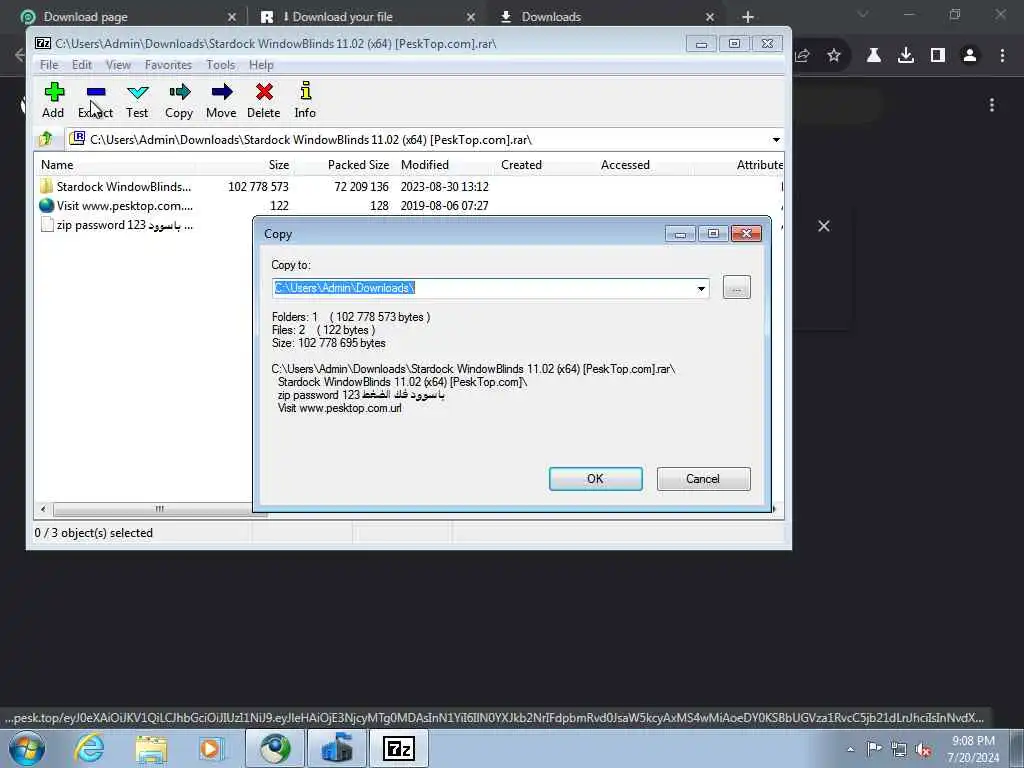Dismiss the Downloads page panel X

tap(824, 226)
